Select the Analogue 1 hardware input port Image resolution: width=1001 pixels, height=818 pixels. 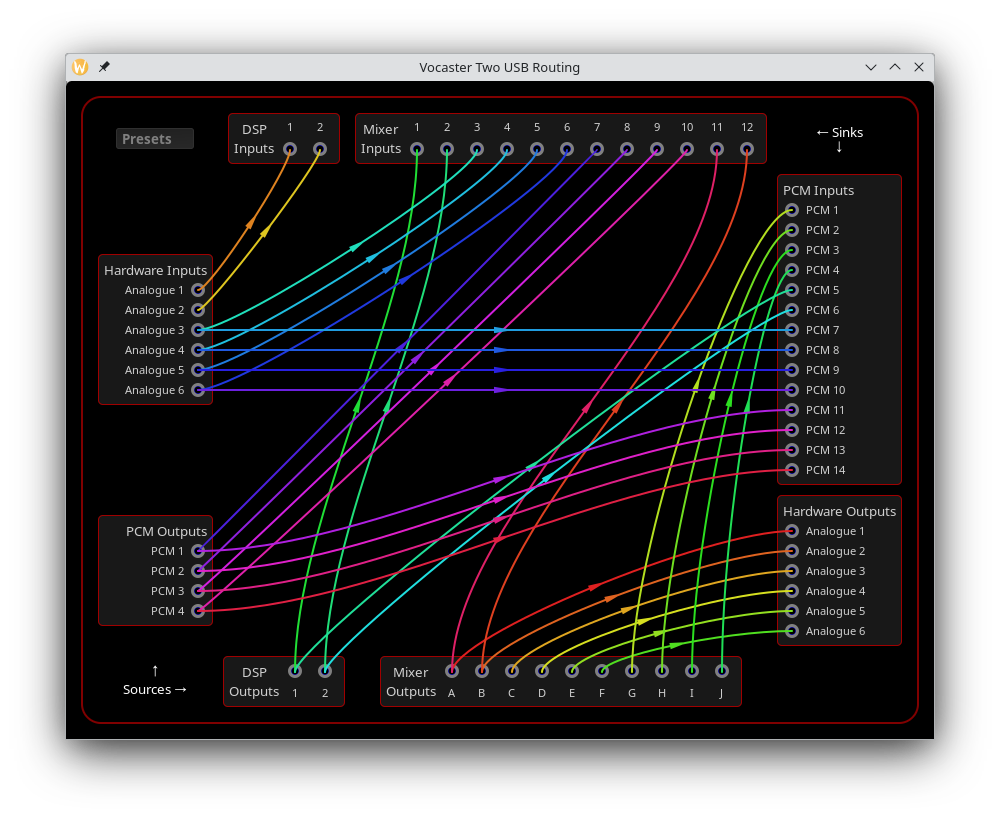click(198, 290)
